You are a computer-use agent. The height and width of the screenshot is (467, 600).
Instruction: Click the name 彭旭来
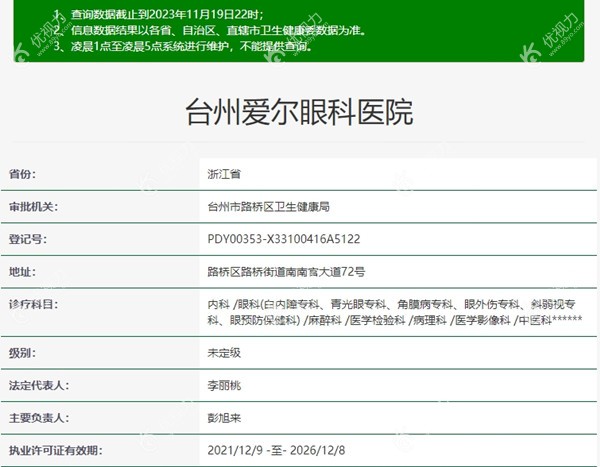tap(224, 418)
